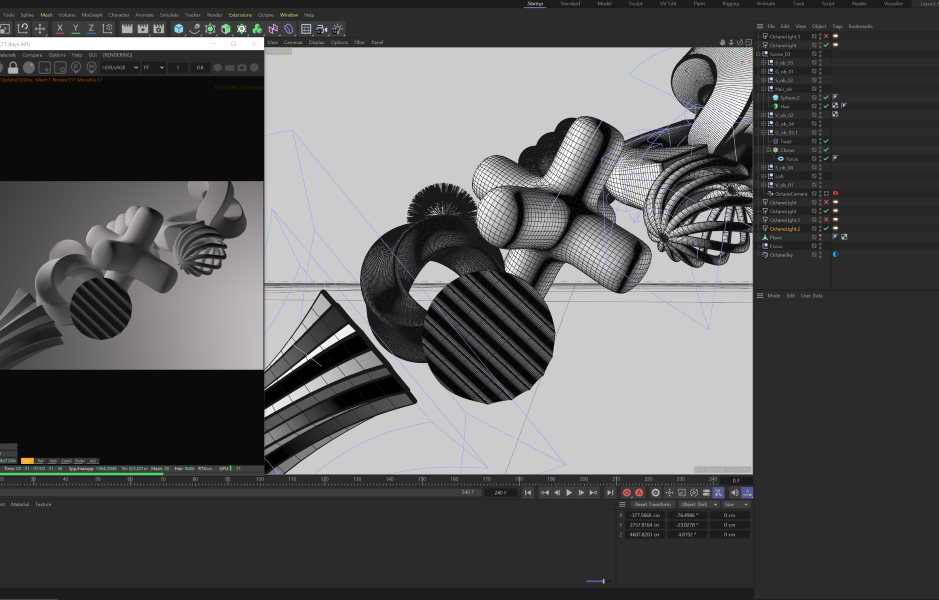The height and width of the screenshot is (600, 939).
Task: Select the Move tool in top toolbar
Action: (40, 28)
